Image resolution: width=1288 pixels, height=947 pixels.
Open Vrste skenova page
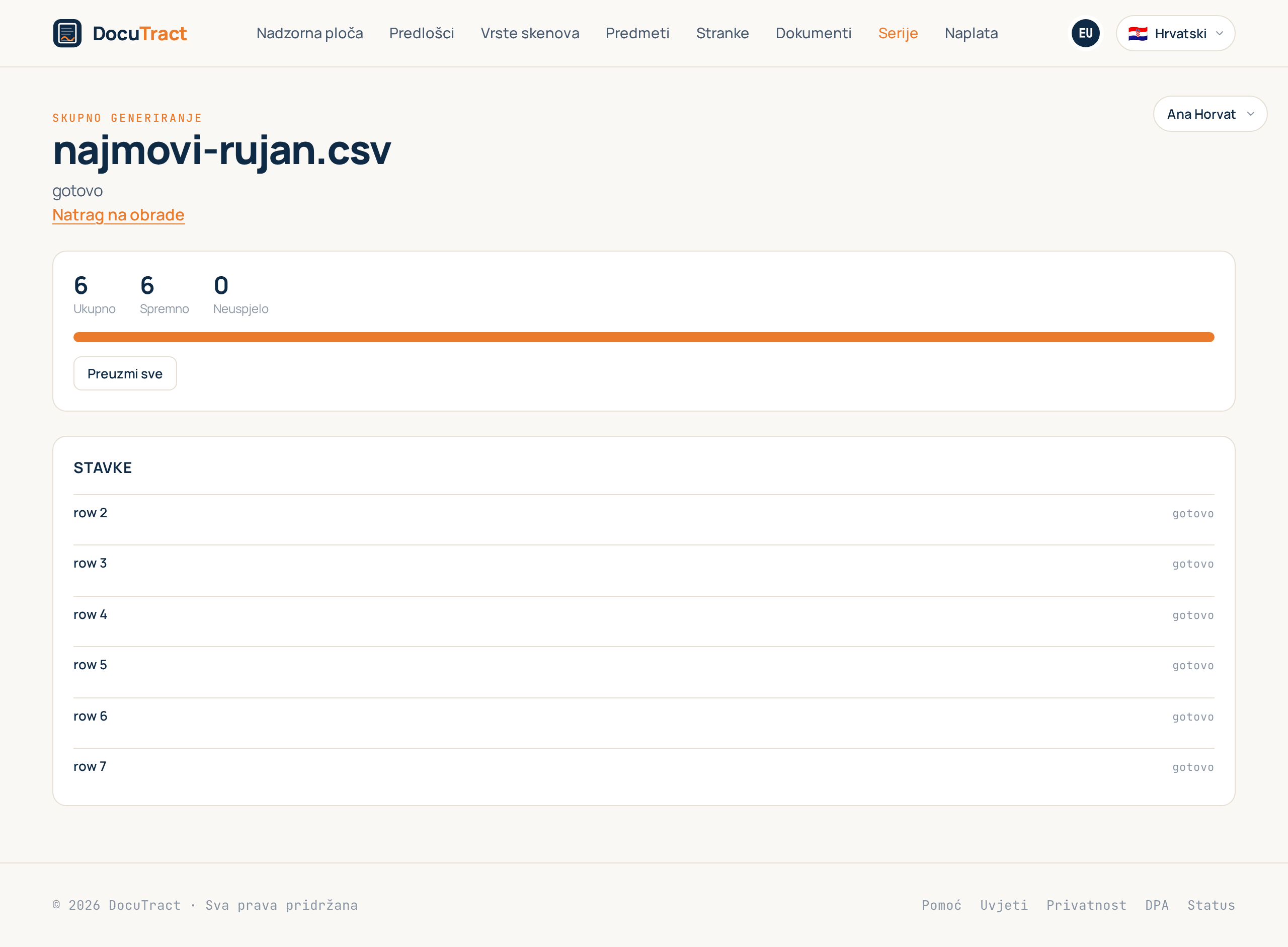(530, 33)
